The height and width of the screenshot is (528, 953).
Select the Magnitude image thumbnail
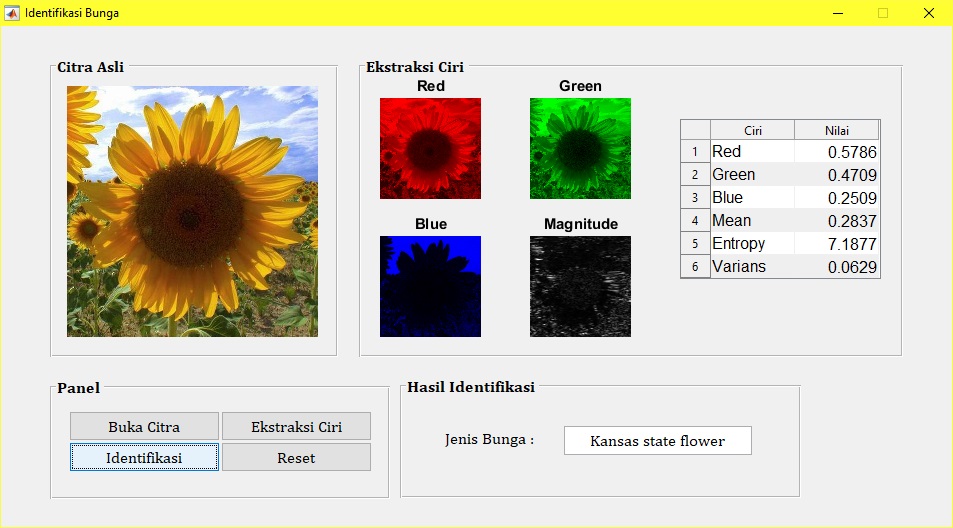[580, 286]
